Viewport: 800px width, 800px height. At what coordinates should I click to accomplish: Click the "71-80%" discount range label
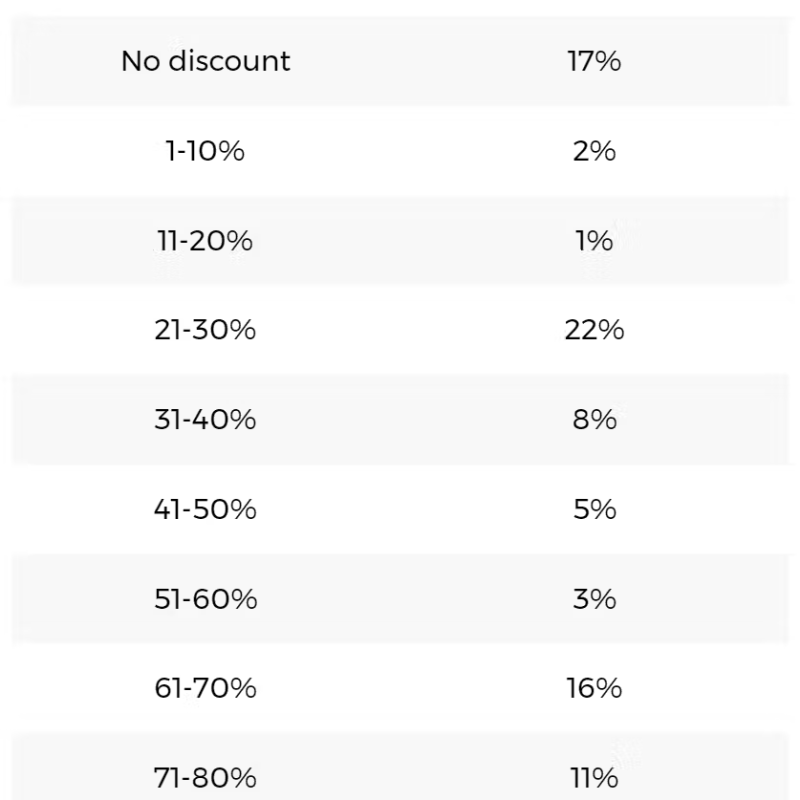point(206,777)
